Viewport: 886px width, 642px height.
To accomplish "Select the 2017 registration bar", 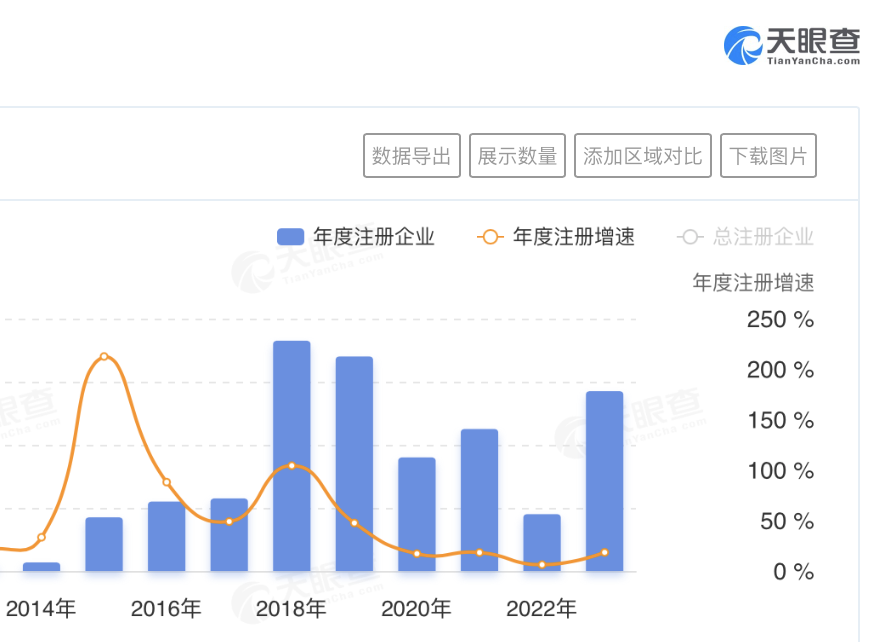I will coord(229,535).
